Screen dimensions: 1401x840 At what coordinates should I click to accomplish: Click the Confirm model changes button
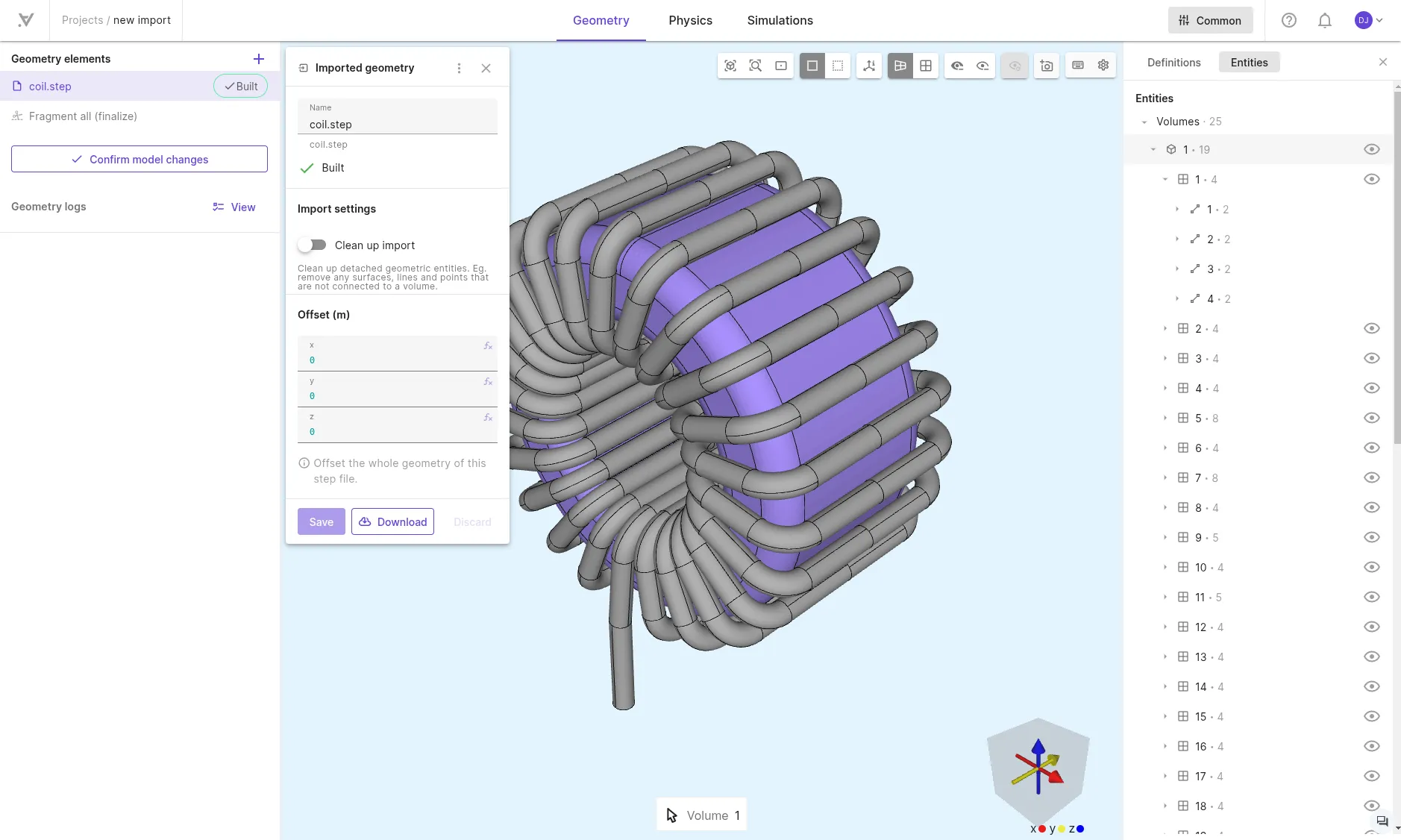point(140,159)
